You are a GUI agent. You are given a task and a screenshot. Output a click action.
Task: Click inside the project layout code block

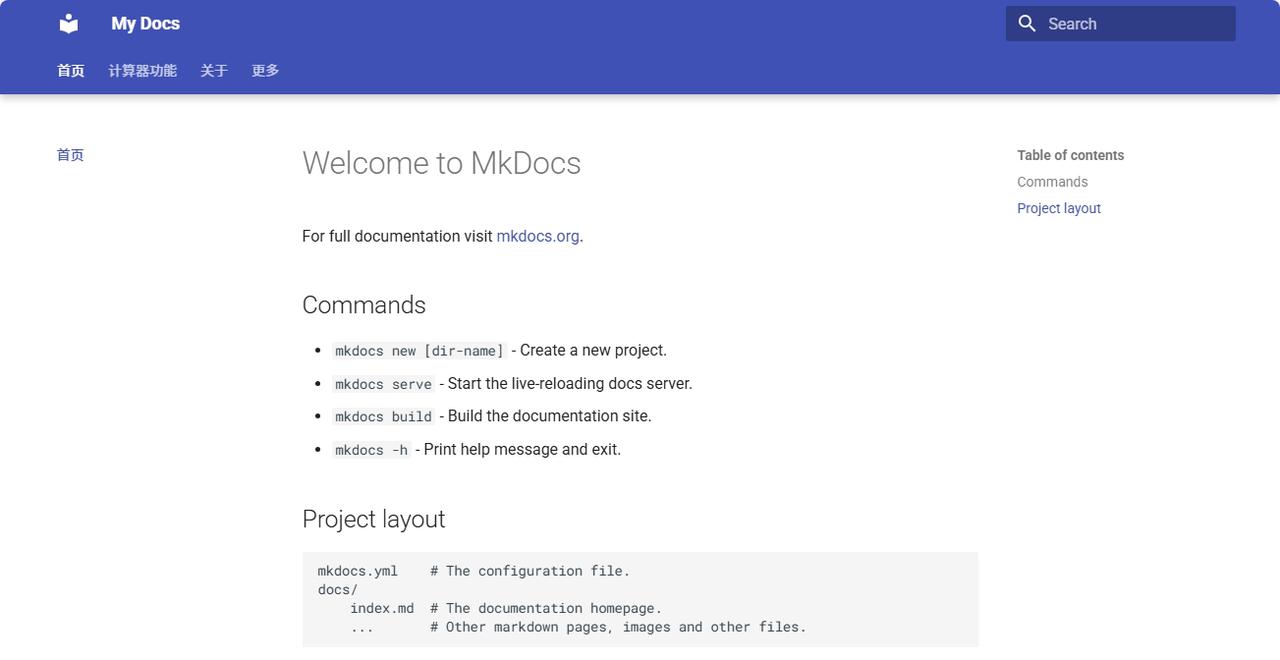[640, 599]
